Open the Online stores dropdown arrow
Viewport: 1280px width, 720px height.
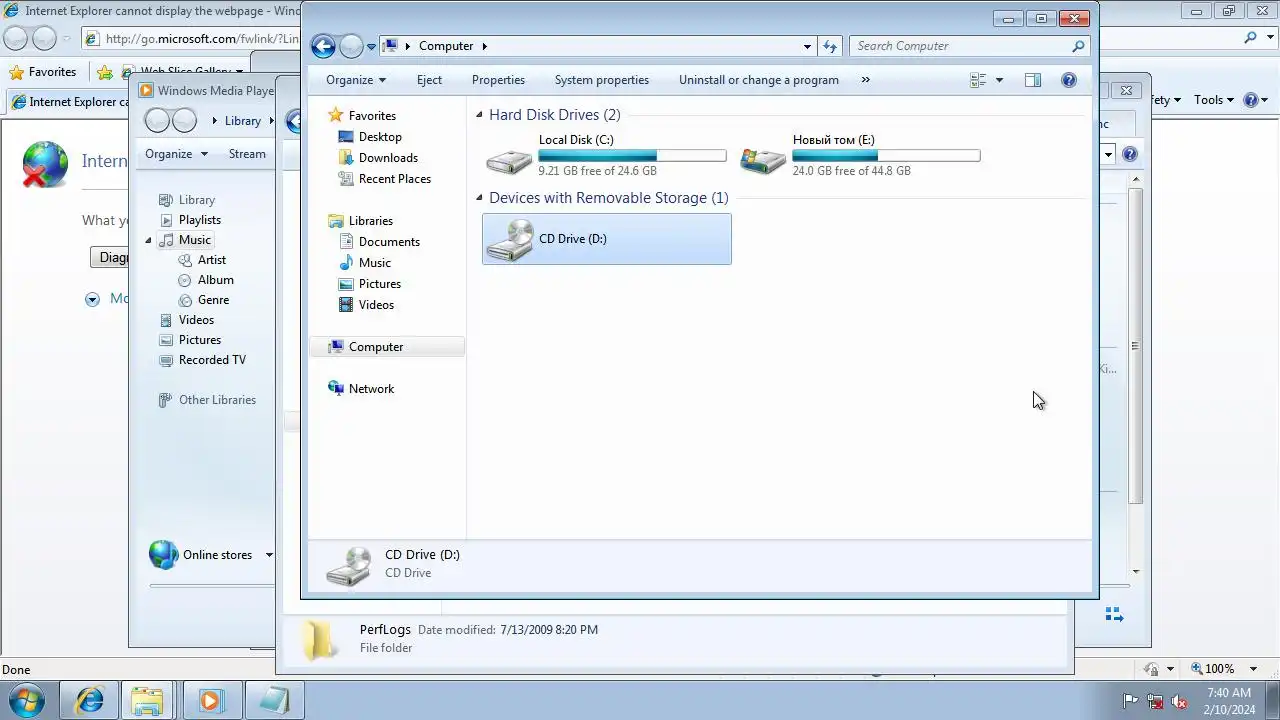click(x=269, y=555)
